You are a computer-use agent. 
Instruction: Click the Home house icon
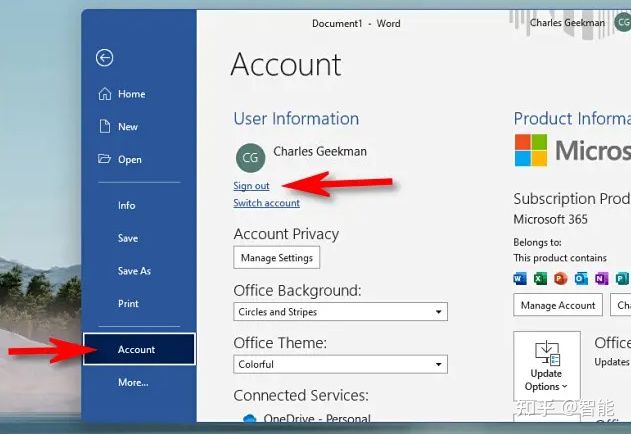(x=105, y=94)
